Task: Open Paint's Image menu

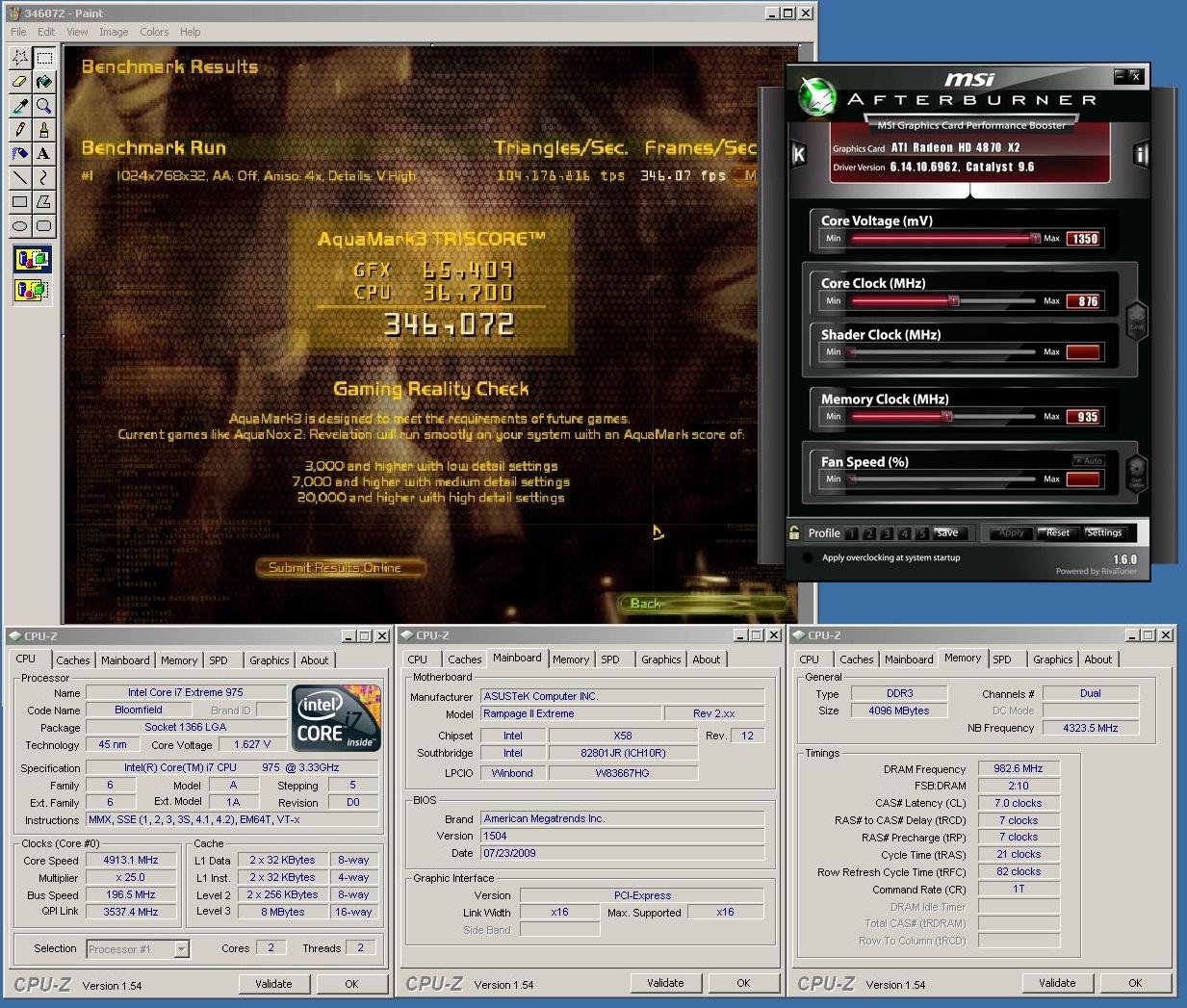Action: [114, 32]
